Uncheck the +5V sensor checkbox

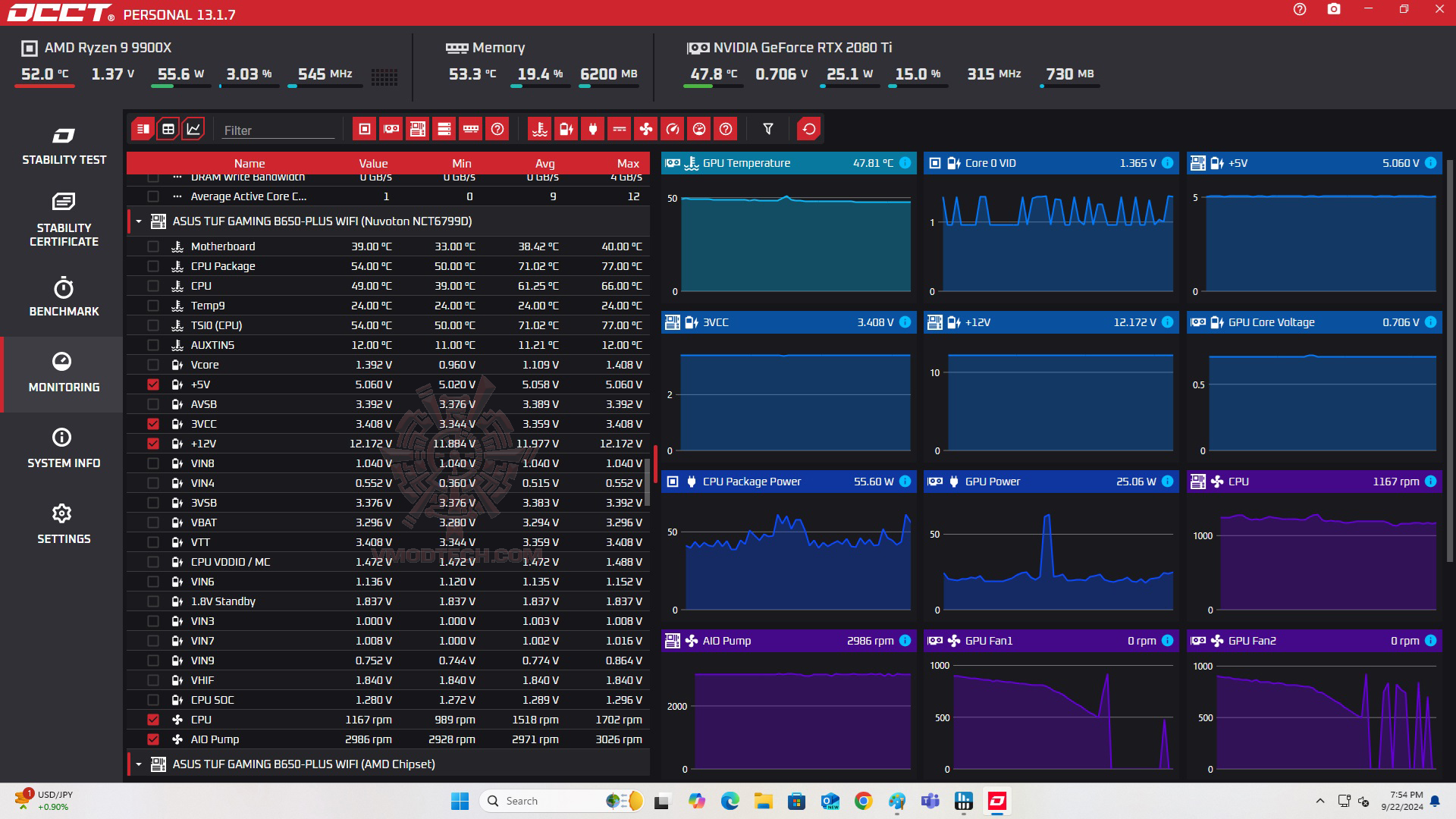pyautogui.click(x=153, y=384)
